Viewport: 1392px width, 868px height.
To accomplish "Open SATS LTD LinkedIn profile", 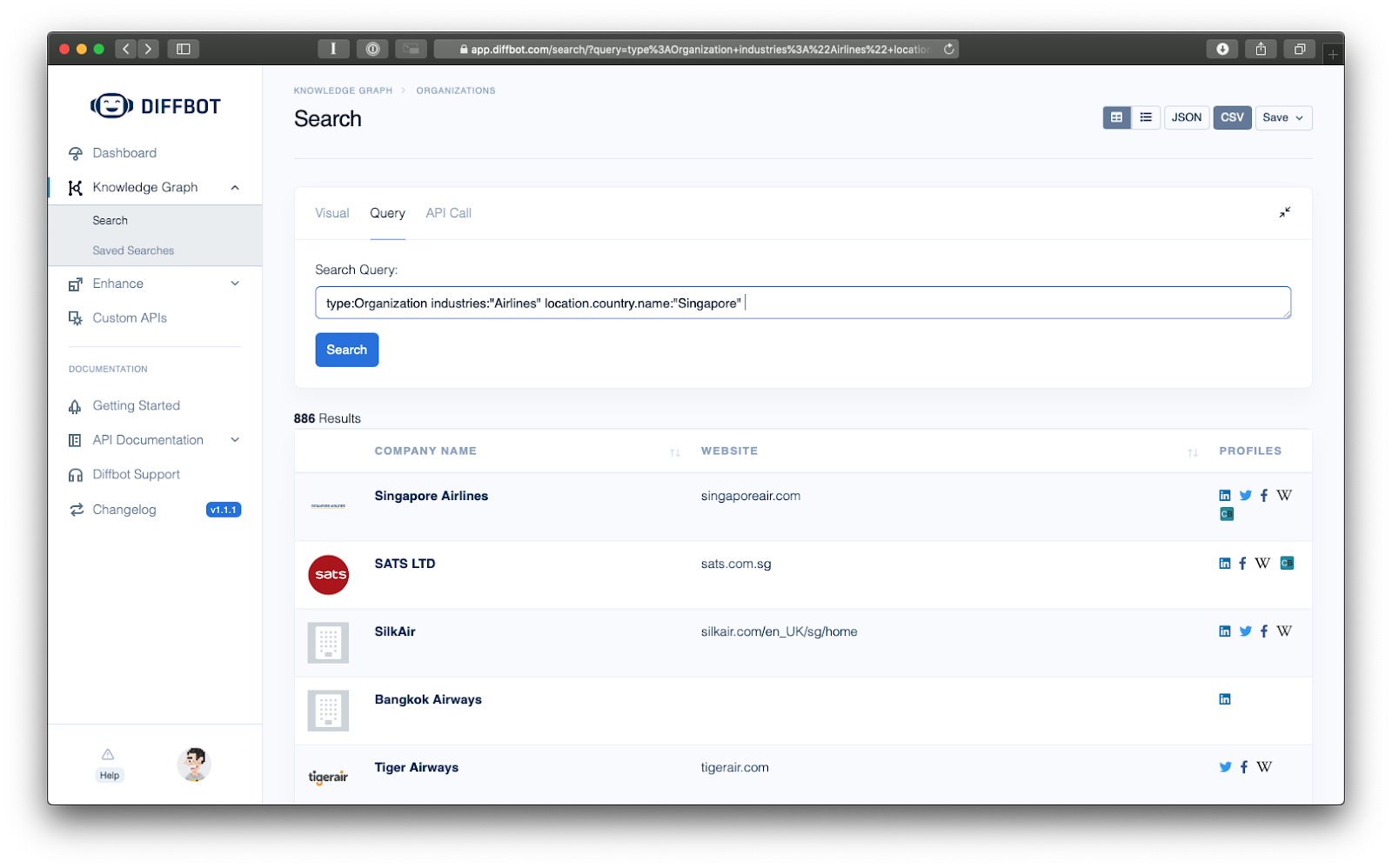I will [1225, 564].
